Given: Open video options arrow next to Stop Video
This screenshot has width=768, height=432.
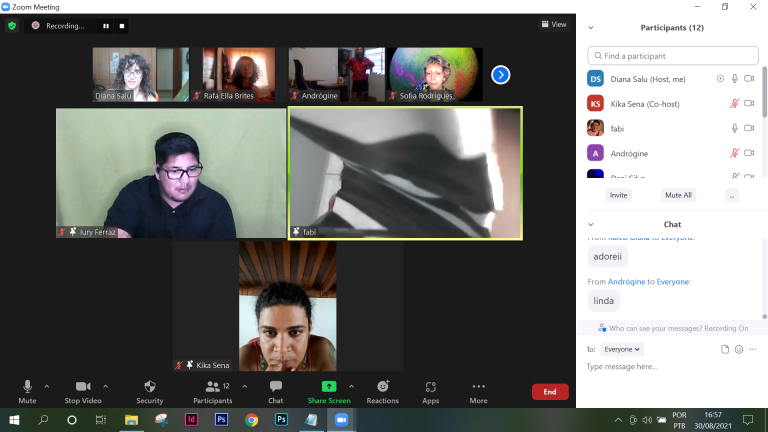Looking at the screenshot, I should click(105, 386).
